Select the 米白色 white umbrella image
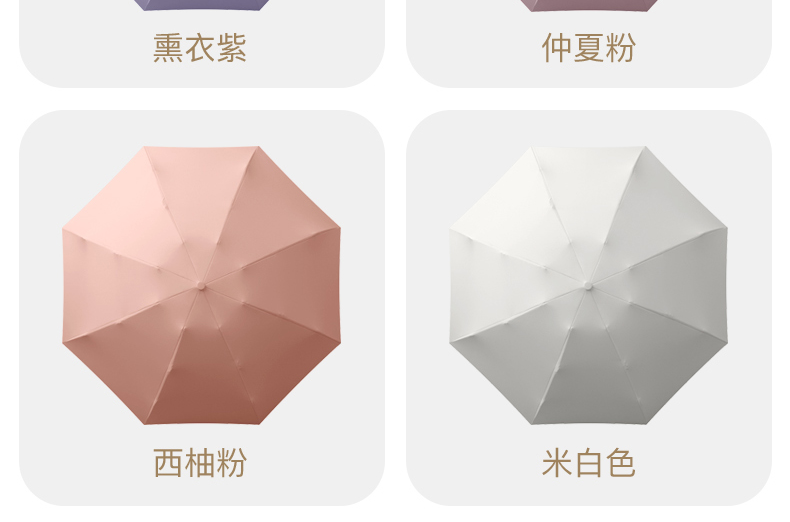The width and height of the screenshot is (790, 522). coord(588,285)
